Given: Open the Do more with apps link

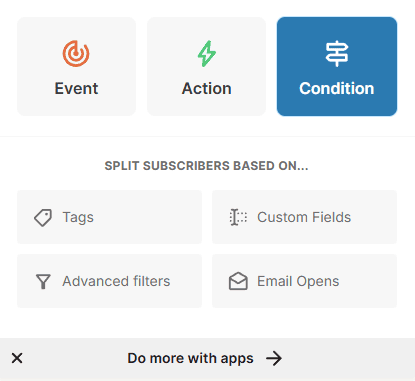Looking at the screenshot, I should coord(190,358).
